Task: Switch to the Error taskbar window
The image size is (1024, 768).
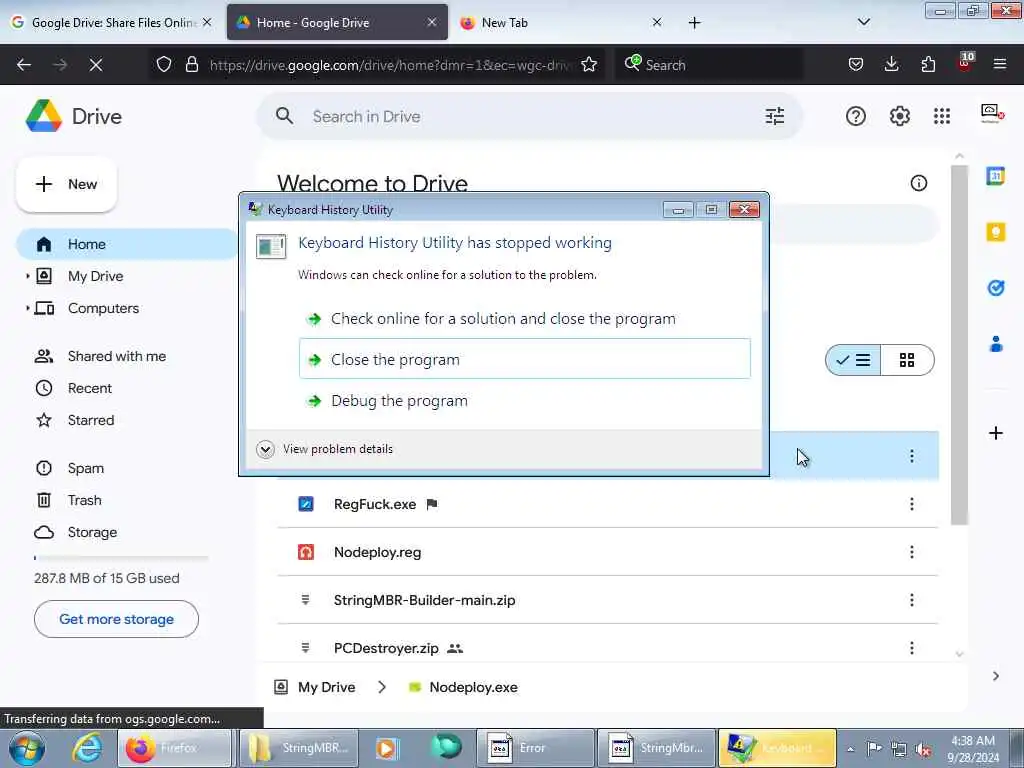Action: [x=536, y=748]
